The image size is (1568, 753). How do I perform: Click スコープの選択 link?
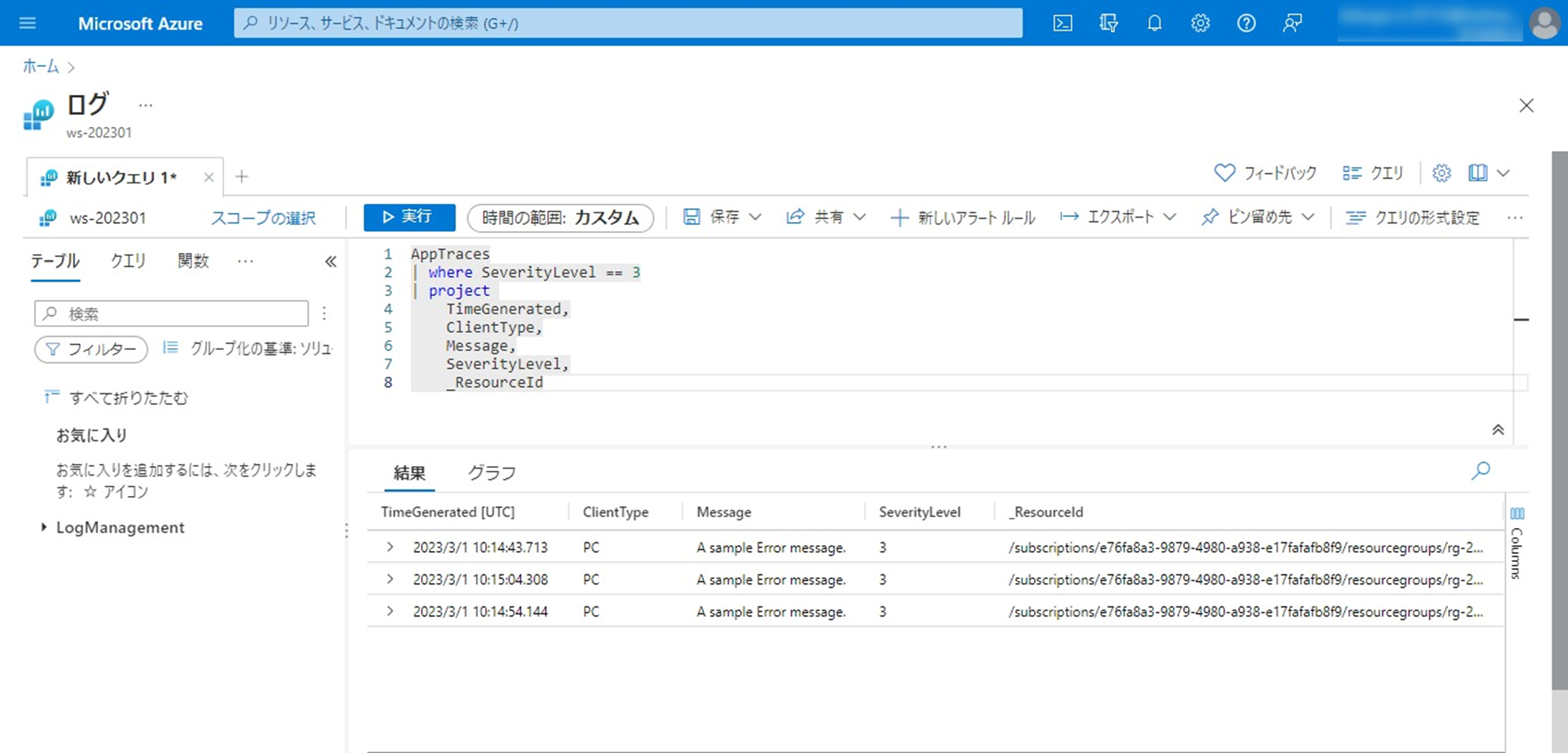(x=263, y=218)
